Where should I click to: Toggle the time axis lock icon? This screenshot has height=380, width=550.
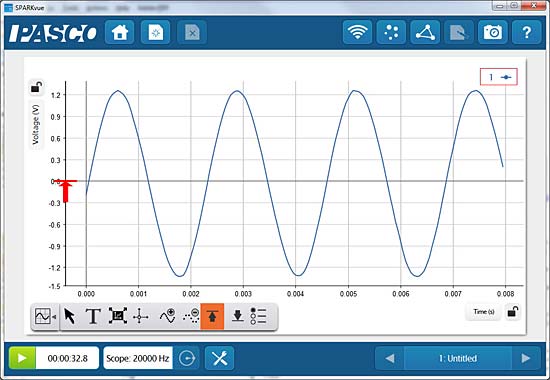pos(512,312)
